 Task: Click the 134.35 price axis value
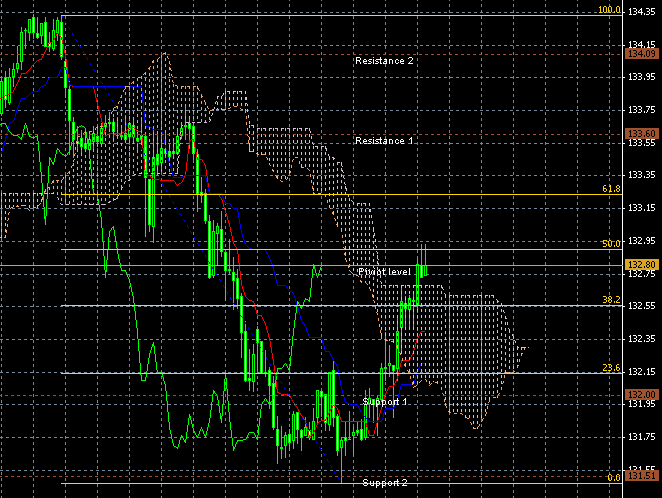[x=642, y=12]
